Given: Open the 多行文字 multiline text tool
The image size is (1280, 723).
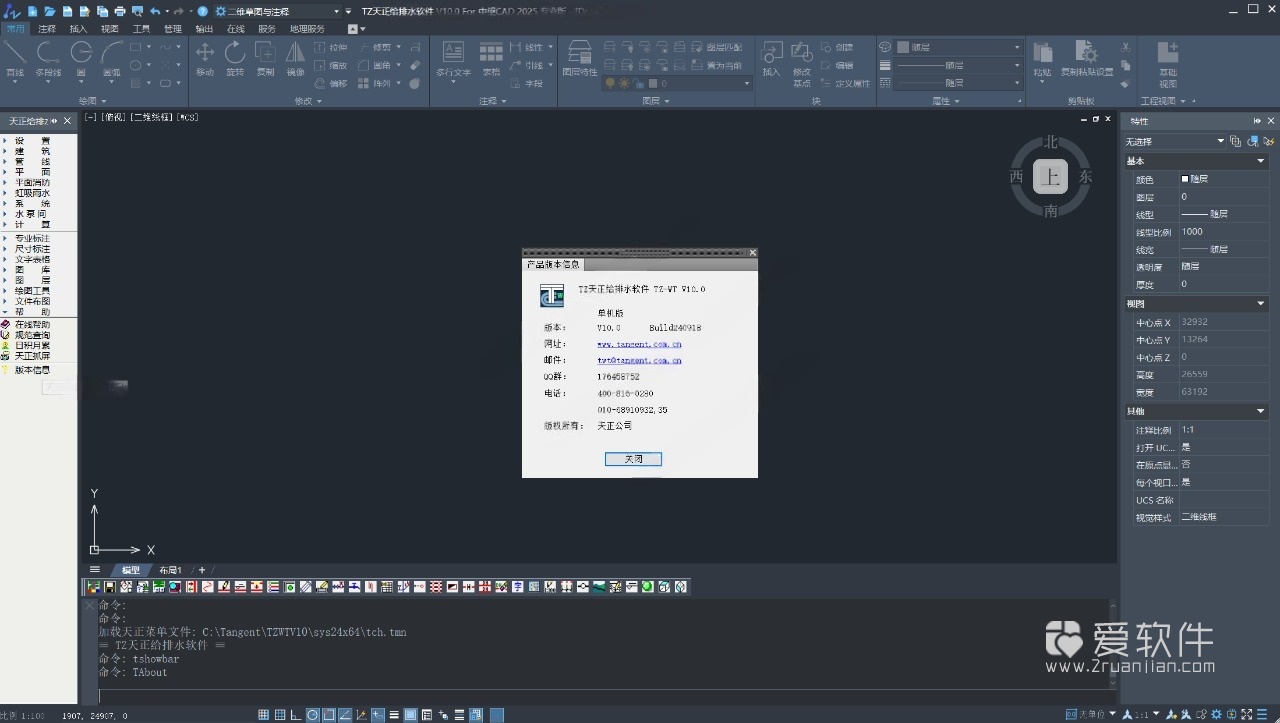Looking at the screenshot, I should coord(453,59).
